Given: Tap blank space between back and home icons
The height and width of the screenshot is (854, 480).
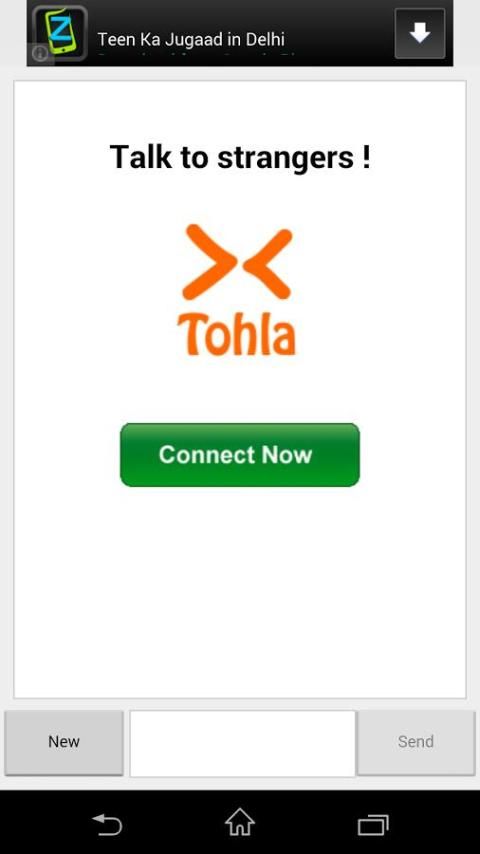Looking at the screenshot, I should tap(173, 824).
